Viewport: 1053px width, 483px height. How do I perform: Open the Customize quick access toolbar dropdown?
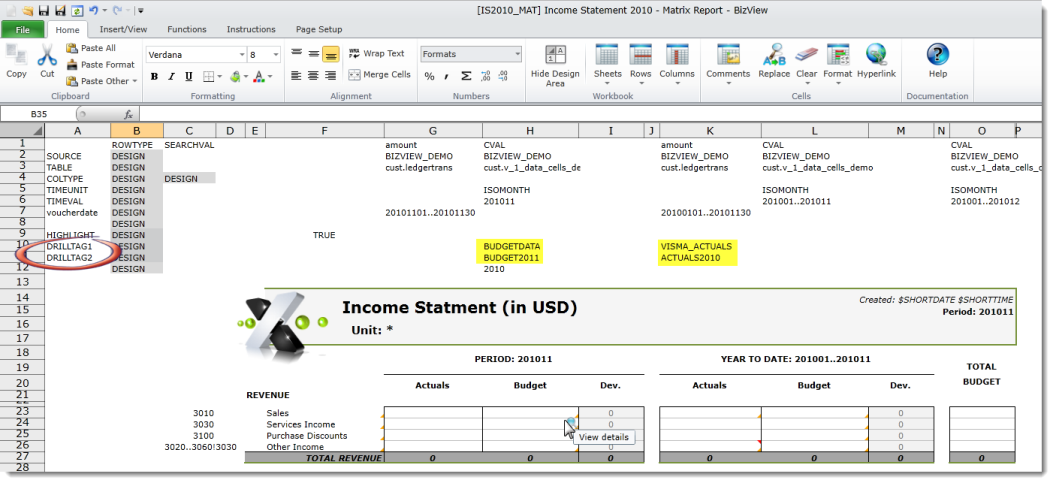[141, 11]
